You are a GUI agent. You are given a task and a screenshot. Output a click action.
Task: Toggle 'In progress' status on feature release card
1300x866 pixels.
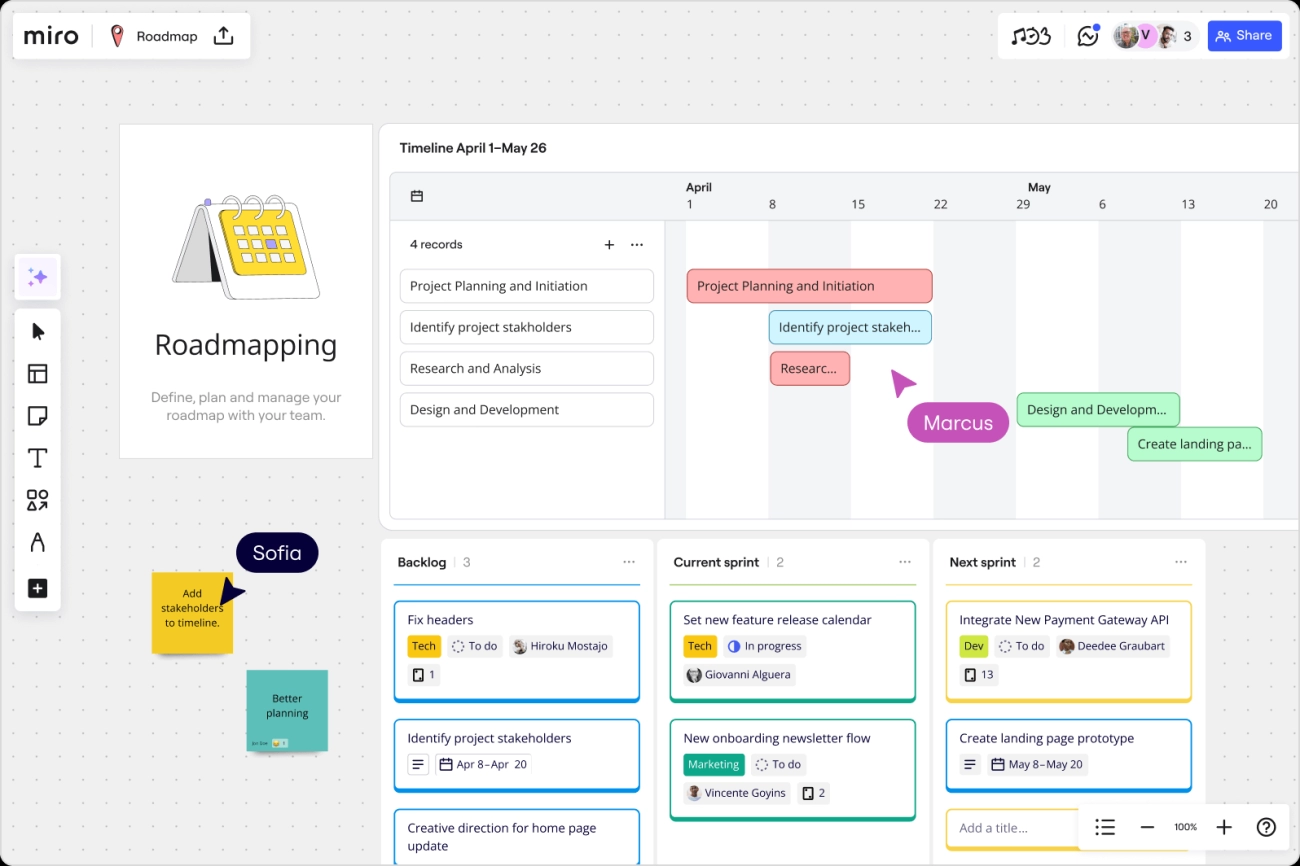click(x=764, y=646)
